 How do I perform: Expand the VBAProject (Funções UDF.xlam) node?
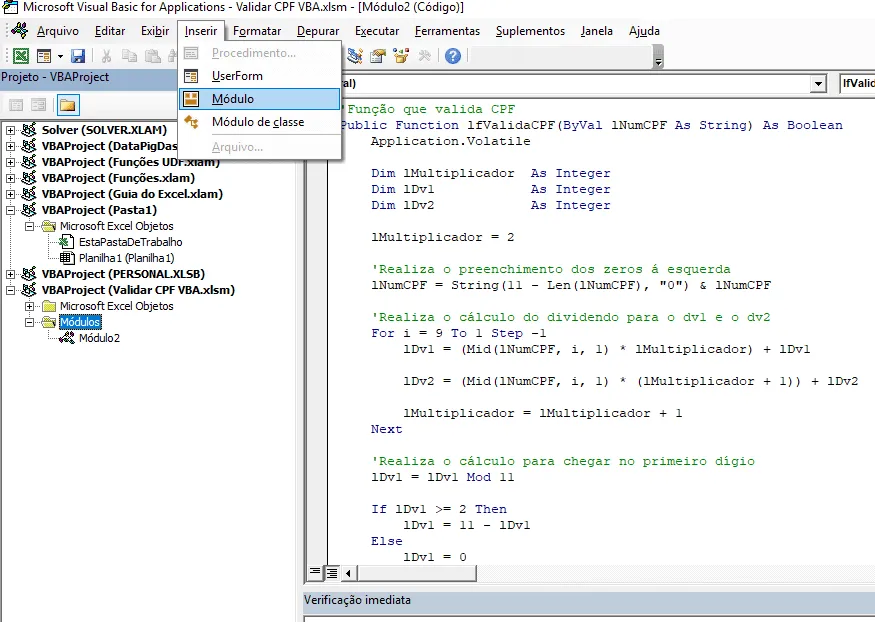pos(11,162)
